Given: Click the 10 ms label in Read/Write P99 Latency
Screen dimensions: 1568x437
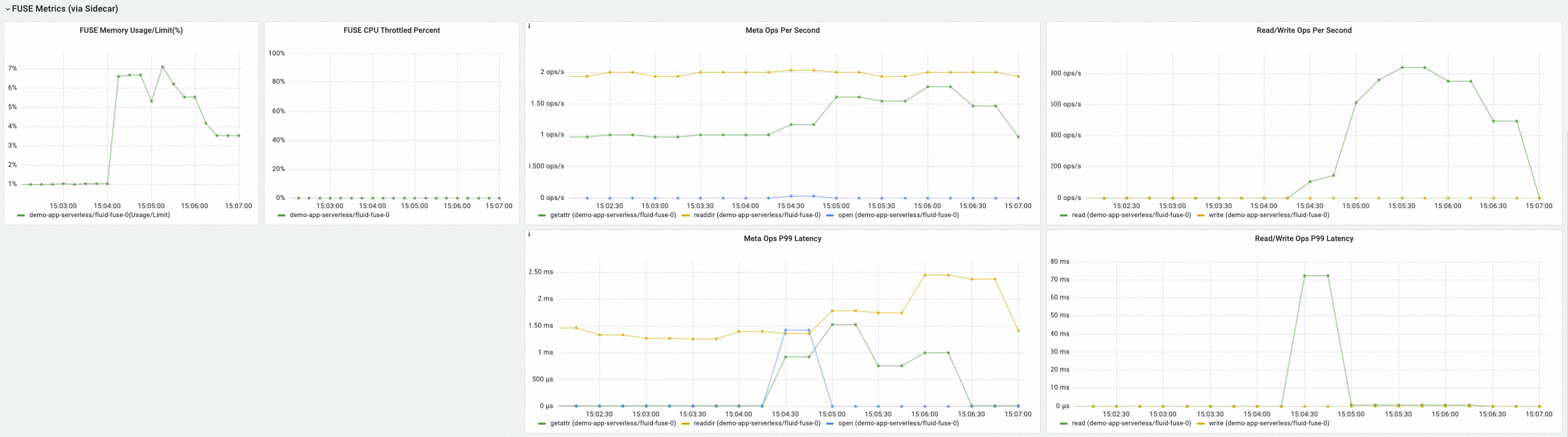Looking at the screenshot, I should (1060, 388).
